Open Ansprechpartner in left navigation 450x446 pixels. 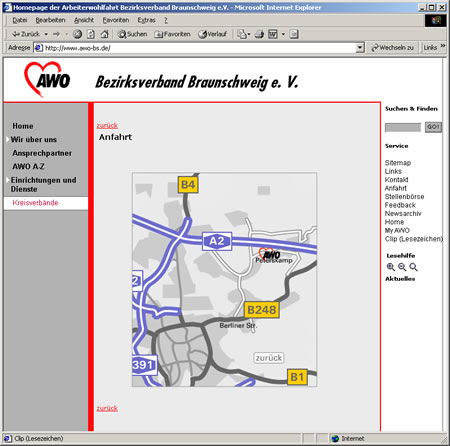42,153
